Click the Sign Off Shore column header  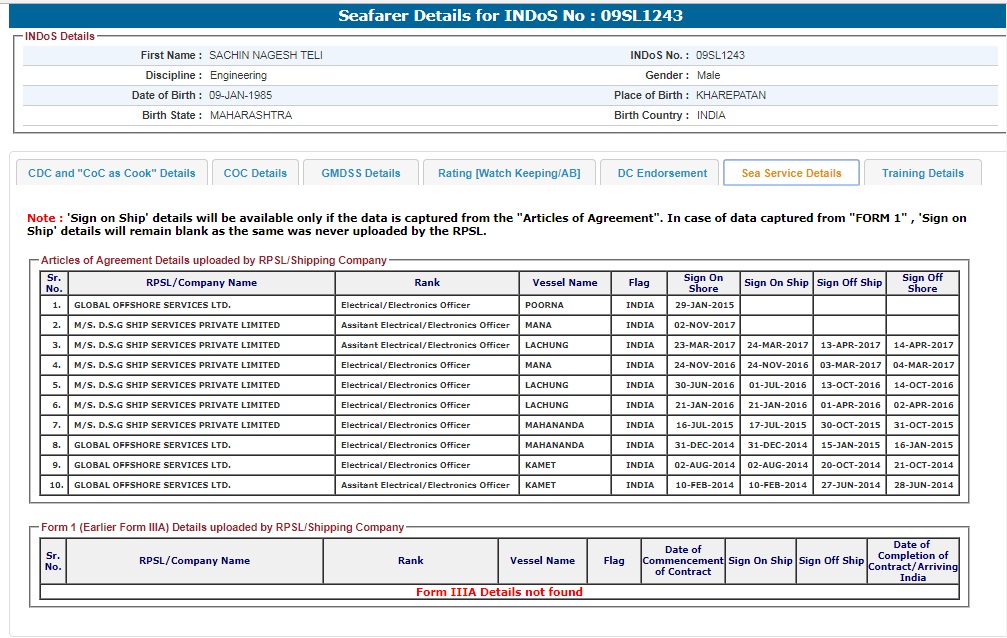coord(921,283)
